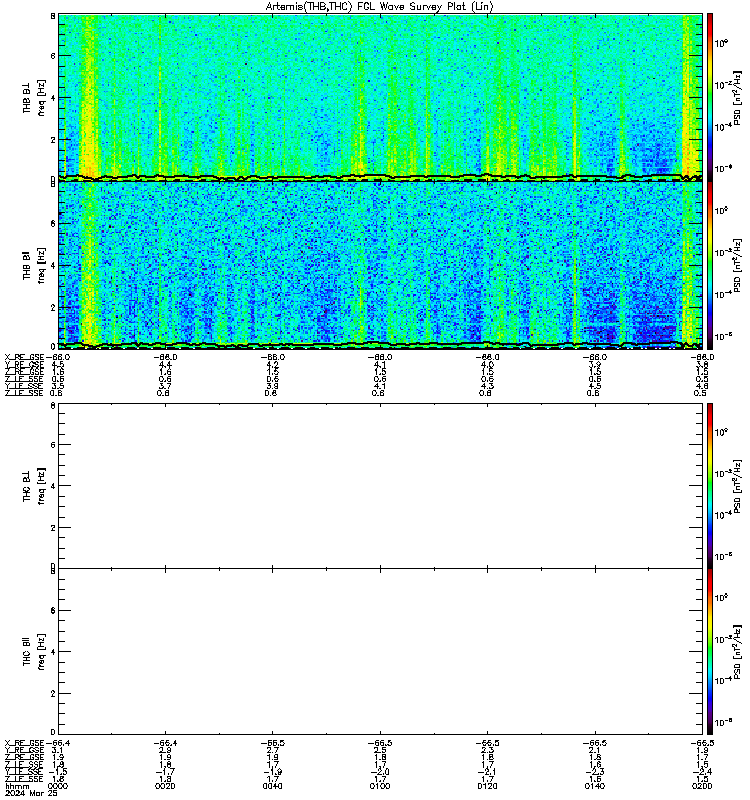This screenshot has height=800, width=750.
Task: Click the '0120' time tick label
Action: (x=487, y=786)
